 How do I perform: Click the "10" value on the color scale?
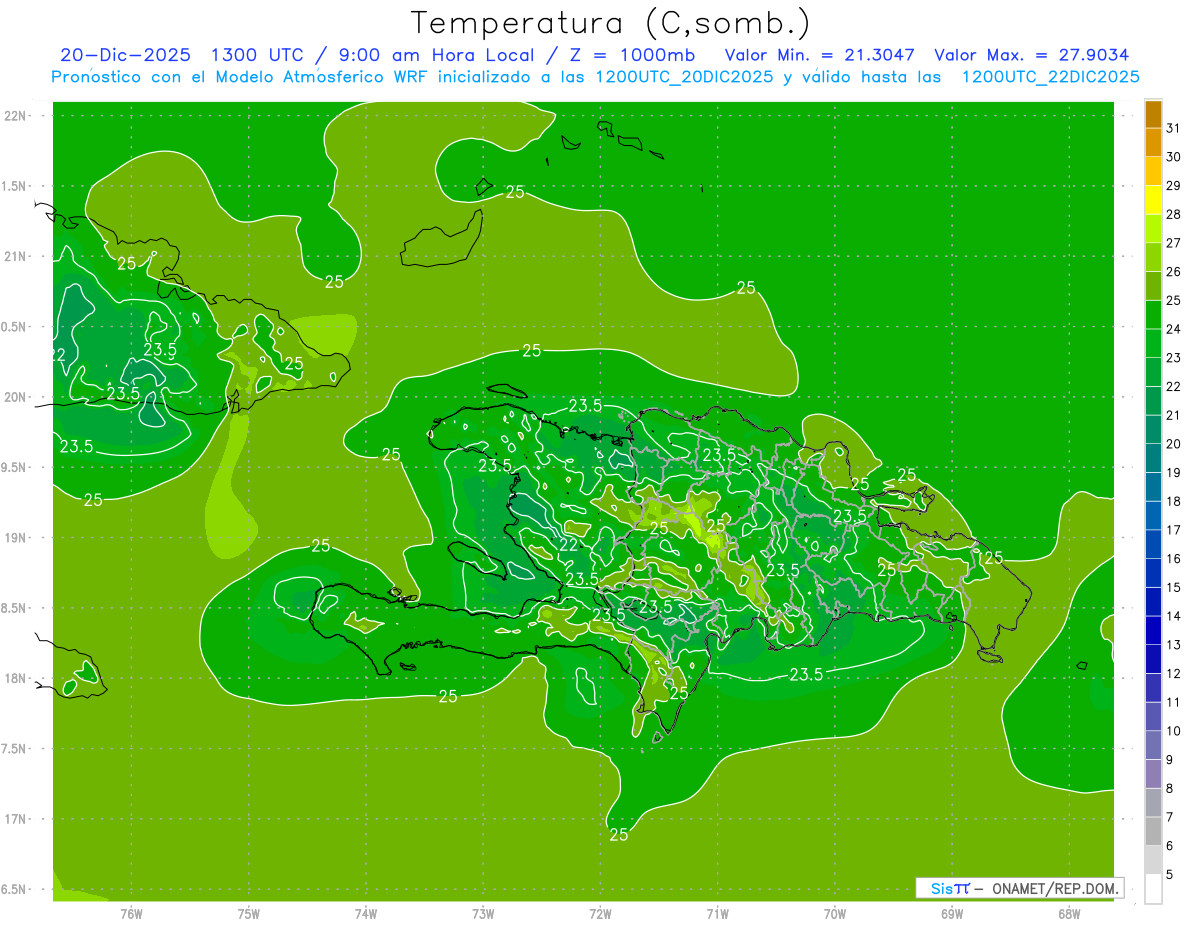pos(1173,731)
